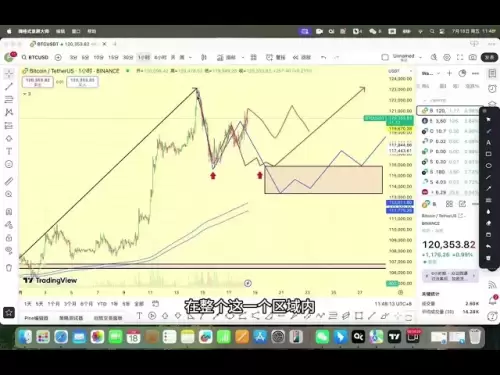Toggle the Unnamed layout checkbox

click(385, 57)
